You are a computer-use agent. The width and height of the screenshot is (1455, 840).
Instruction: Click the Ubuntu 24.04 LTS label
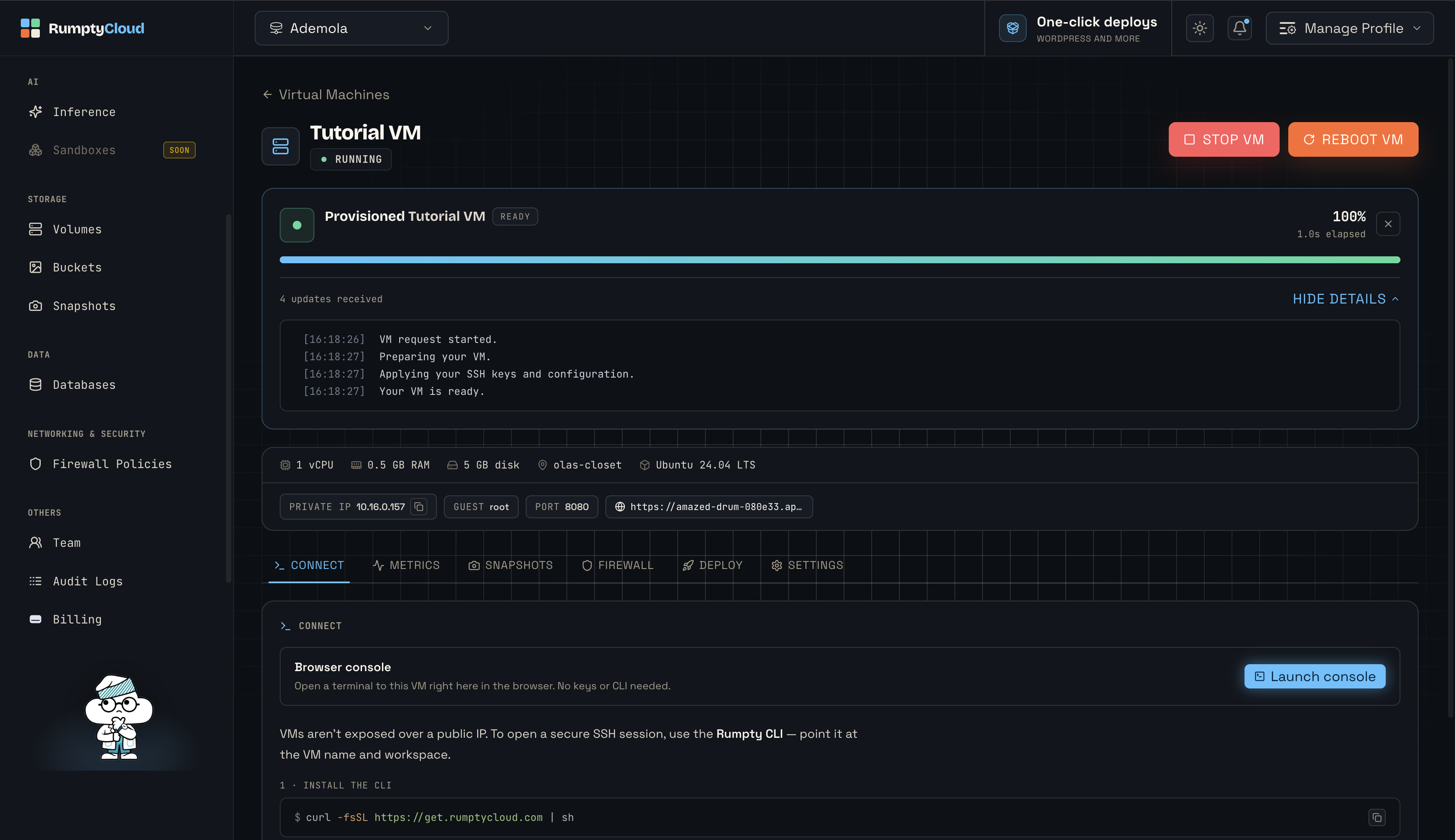click(698, 465)
